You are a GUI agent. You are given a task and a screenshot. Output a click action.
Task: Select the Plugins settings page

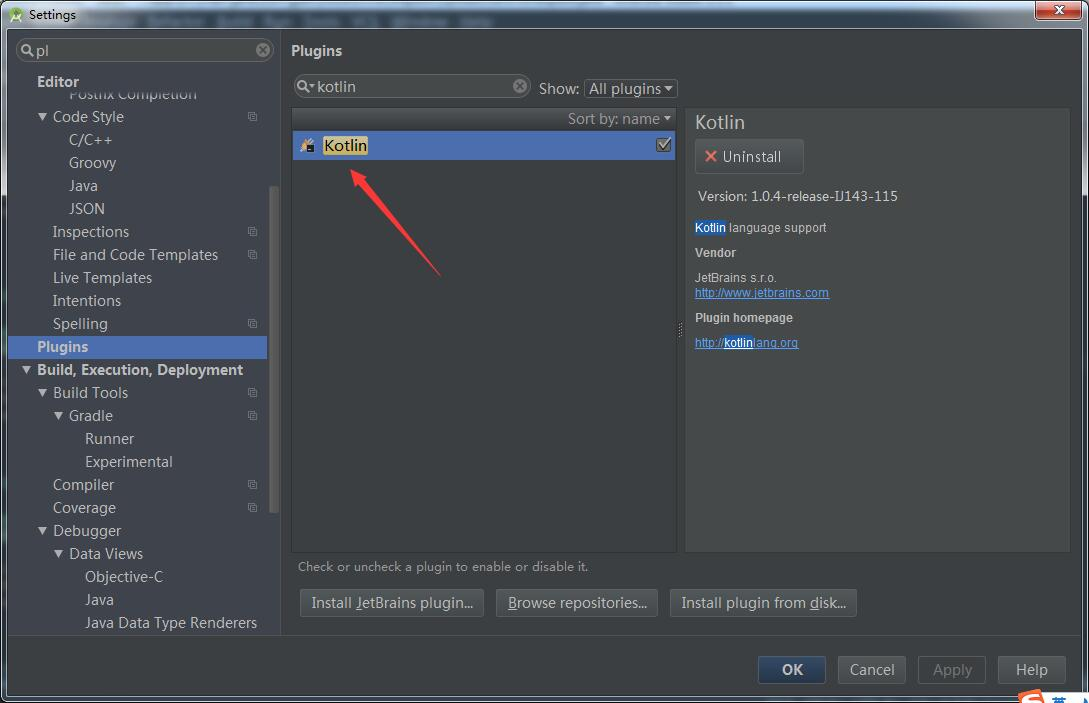point(138,347)
